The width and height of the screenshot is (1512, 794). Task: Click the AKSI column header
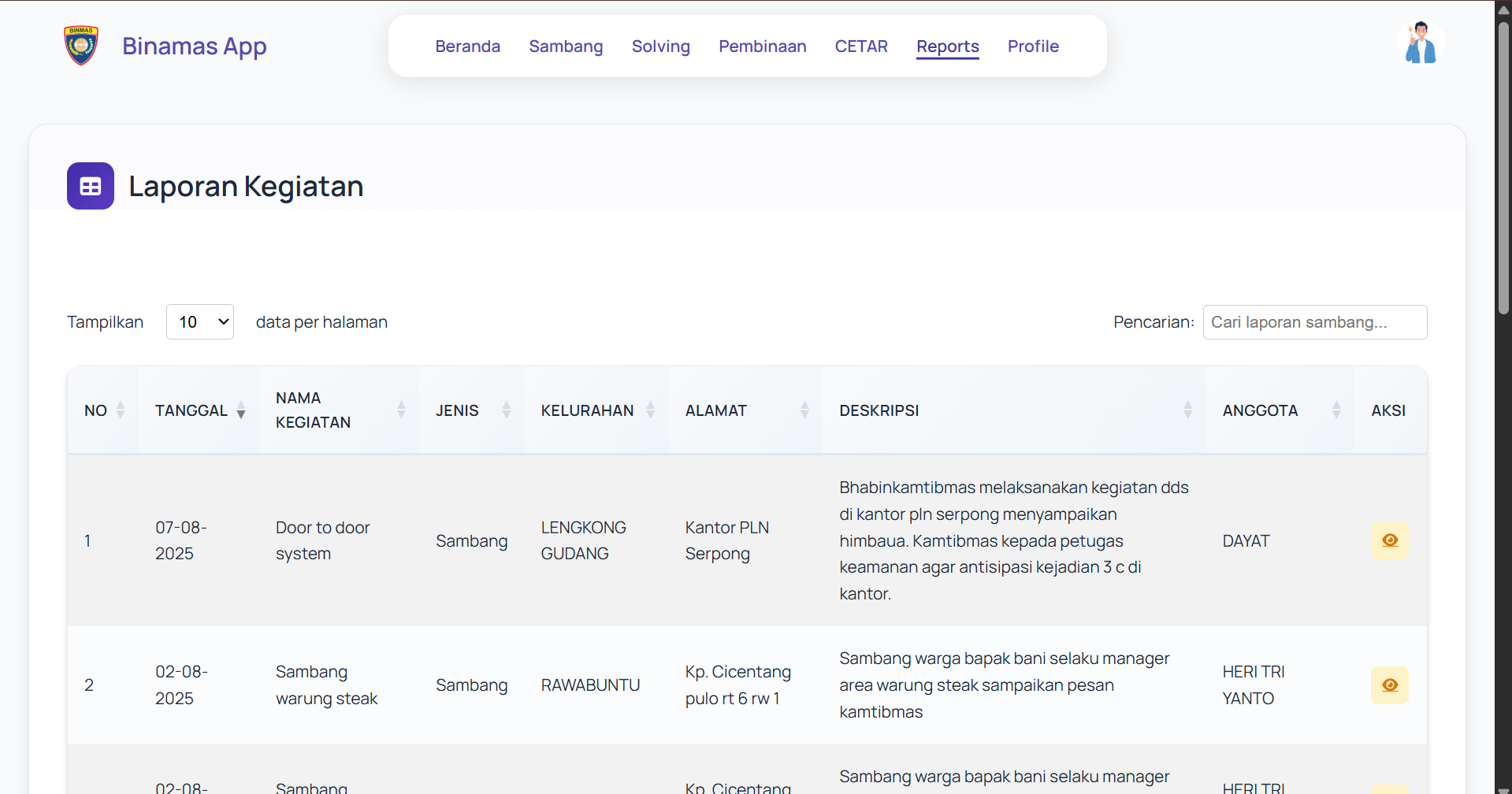pos(1388,410)
